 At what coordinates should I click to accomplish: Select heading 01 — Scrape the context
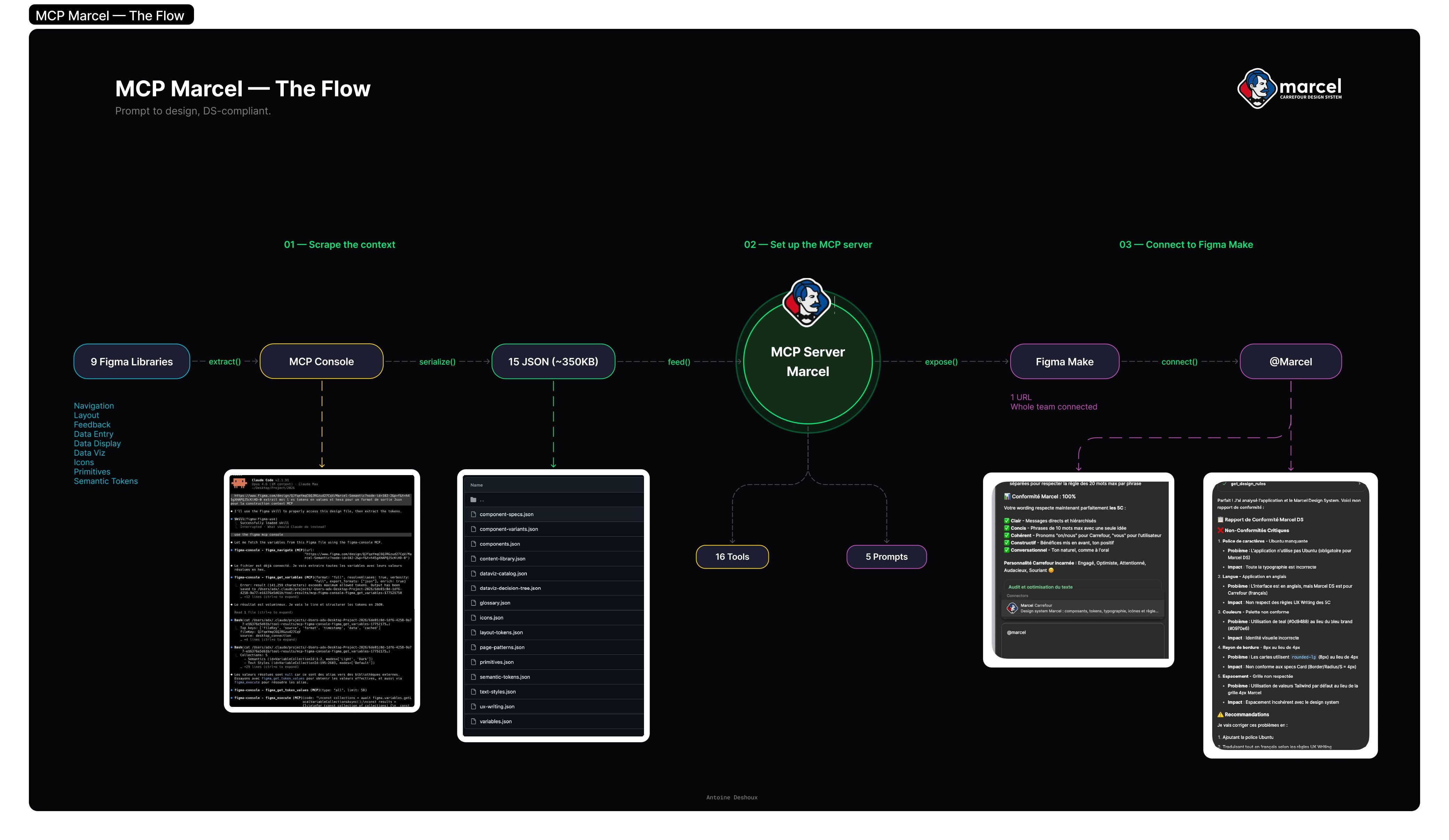[339, 245]
